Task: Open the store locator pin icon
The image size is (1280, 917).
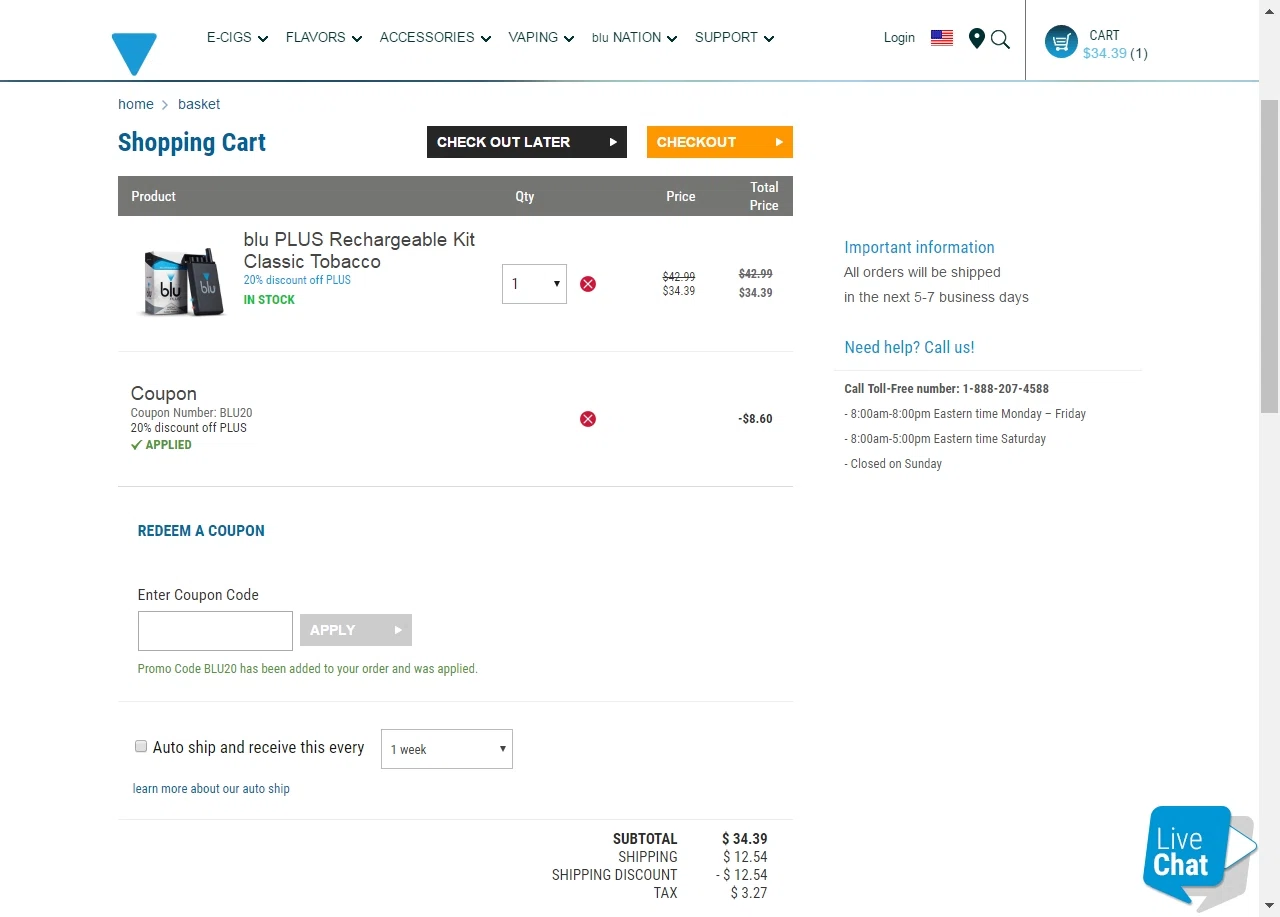Action: coord(977,38)
